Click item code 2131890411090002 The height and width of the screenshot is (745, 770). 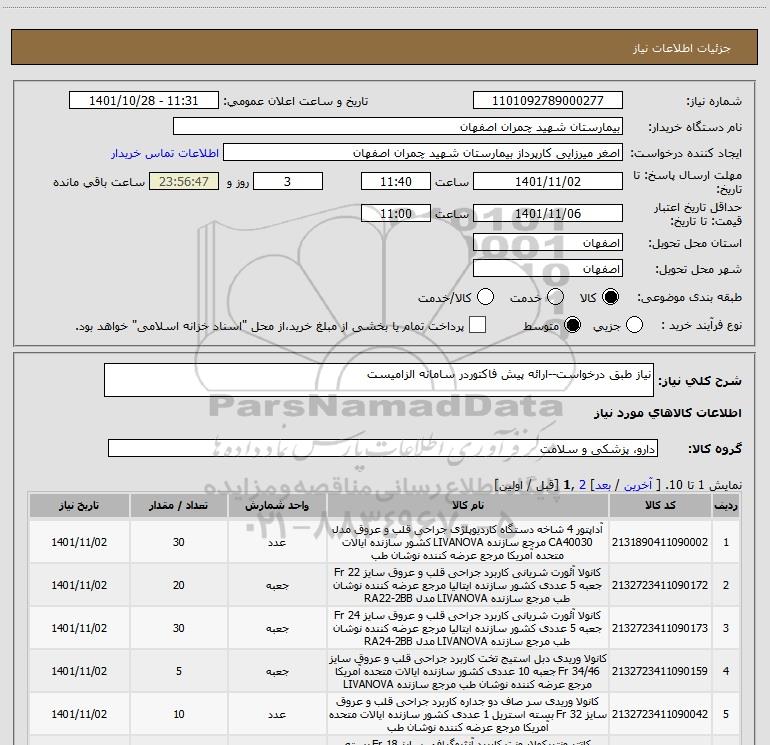coord(660,542)
